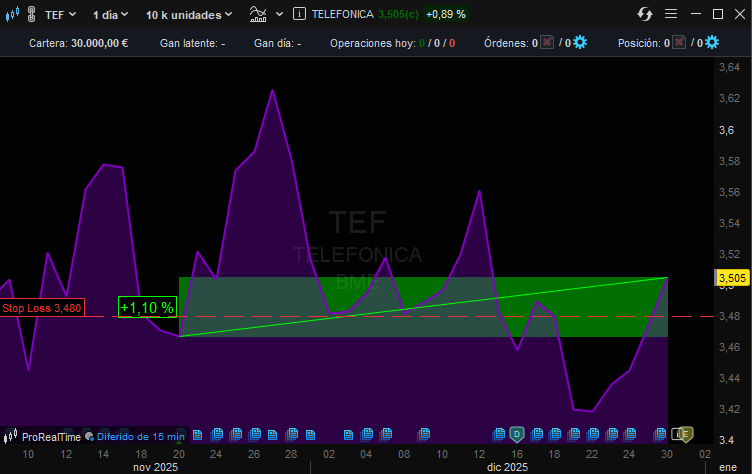Open the hamburger menu icon
Viewport: 752px width, 474px height.
pyautogui.click(x=671, y=14)
